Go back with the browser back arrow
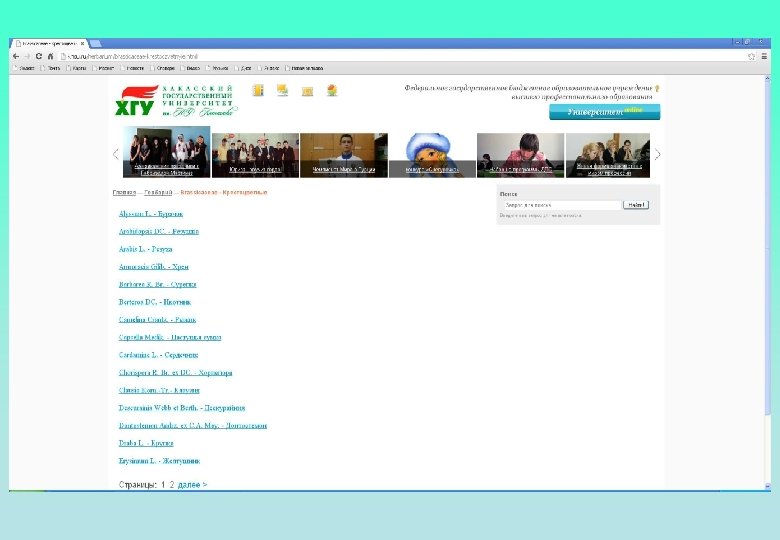780x540 pixels. (x=16, y=56)
